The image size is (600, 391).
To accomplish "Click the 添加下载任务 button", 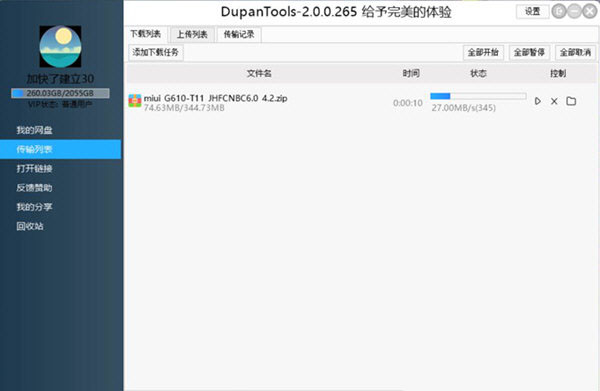I will [156, 52].
